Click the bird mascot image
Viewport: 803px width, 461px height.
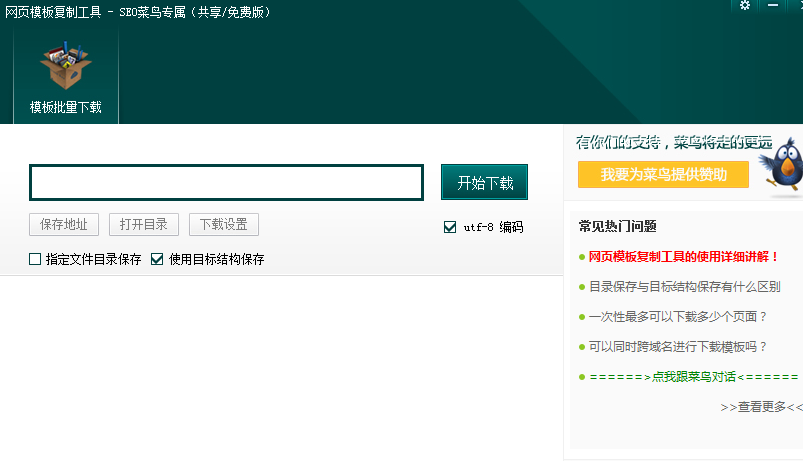click(x=783, y=166)
